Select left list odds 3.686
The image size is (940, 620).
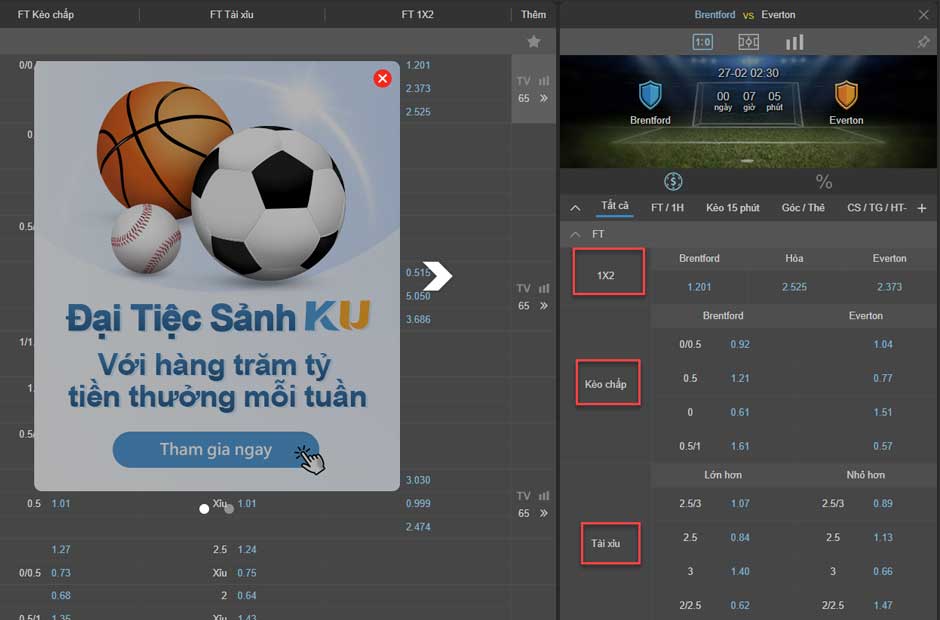[x=418, y=320]
